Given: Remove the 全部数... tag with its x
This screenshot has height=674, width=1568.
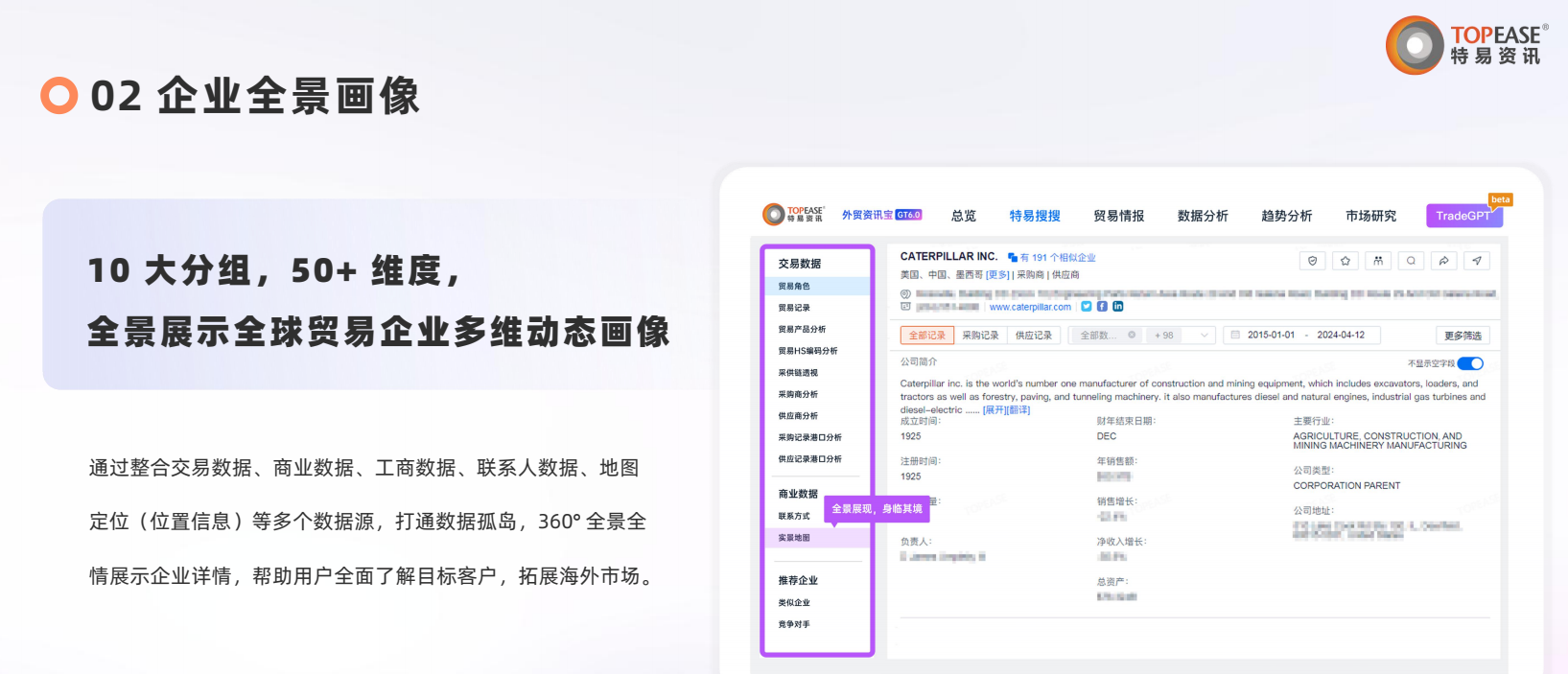Looking at the screenshot, I should (x=1132, y=336).
